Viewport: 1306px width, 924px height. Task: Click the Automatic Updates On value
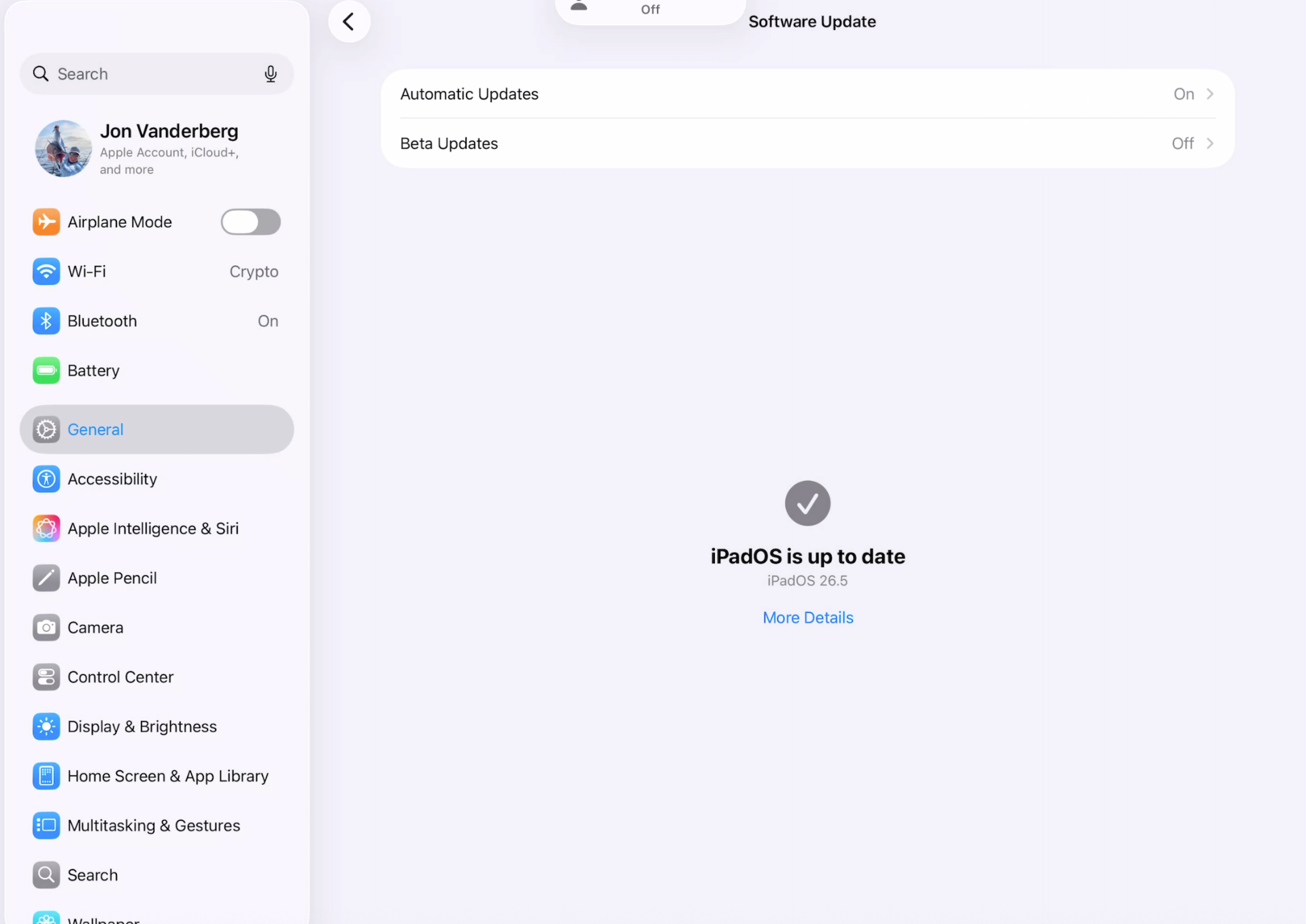click(1184, 94)
